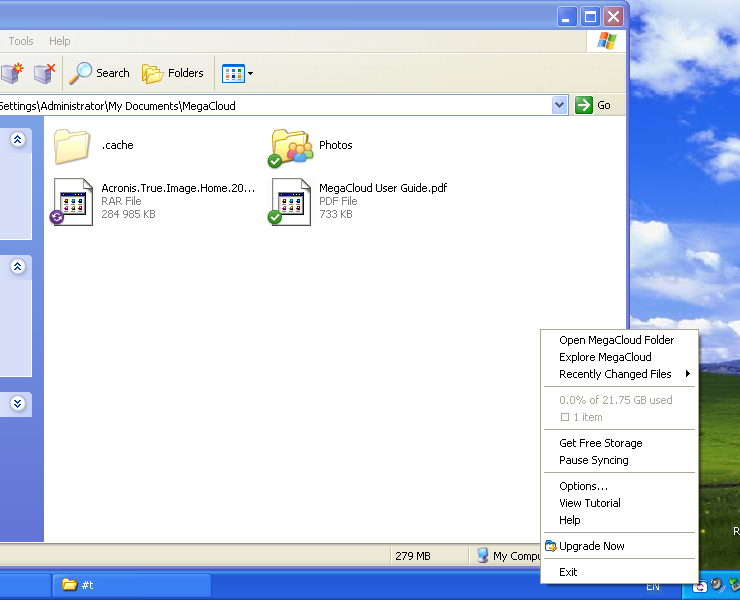Click the EN language indicator in taskbar
Viewport: 740px width, 600px height.
[x=653, y=587]
